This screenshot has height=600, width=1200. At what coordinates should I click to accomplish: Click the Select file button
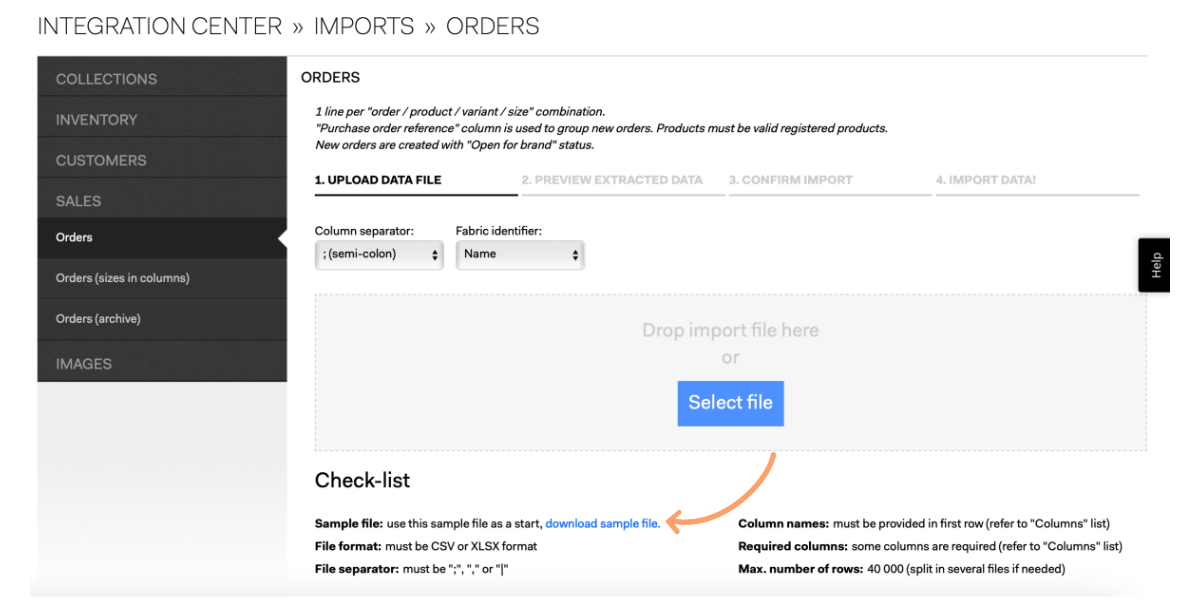730,403
